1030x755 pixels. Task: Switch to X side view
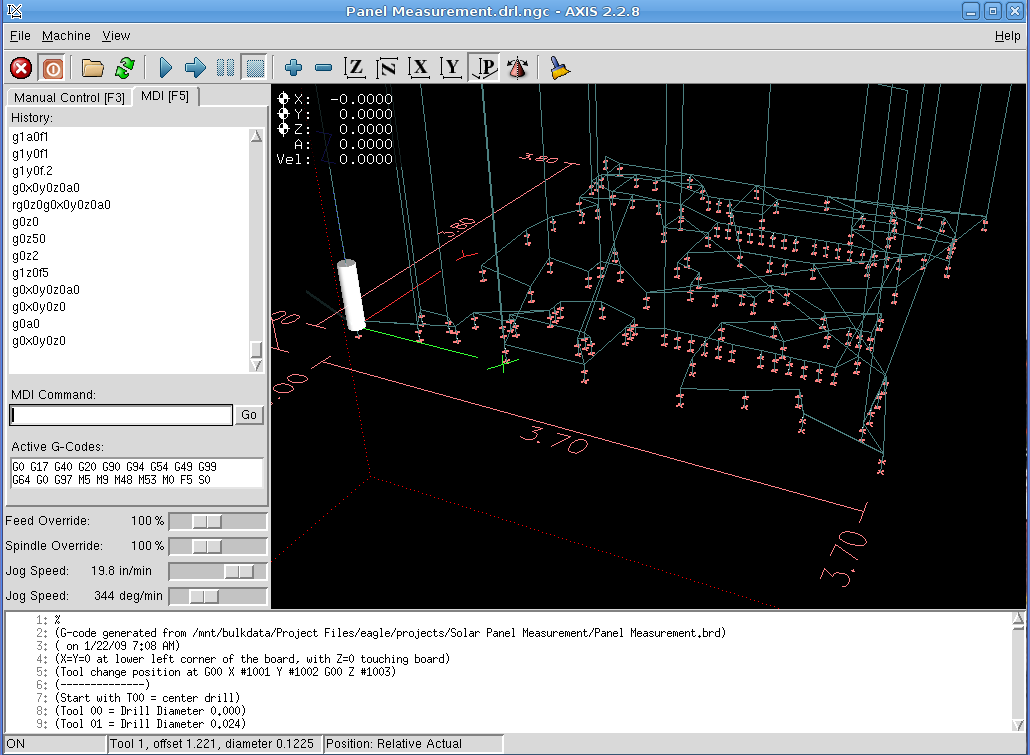tap(420, 68)
